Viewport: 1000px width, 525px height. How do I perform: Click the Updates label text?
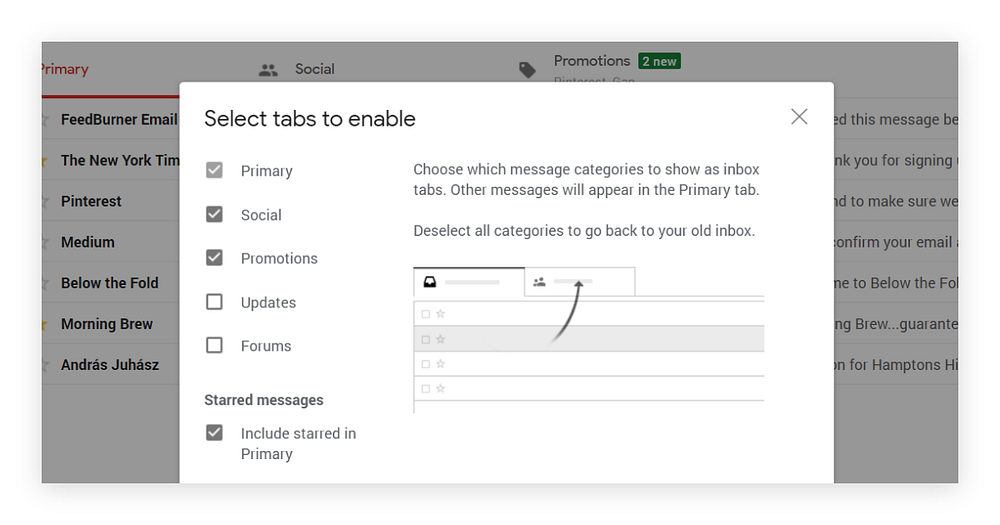tap(268, 302)
